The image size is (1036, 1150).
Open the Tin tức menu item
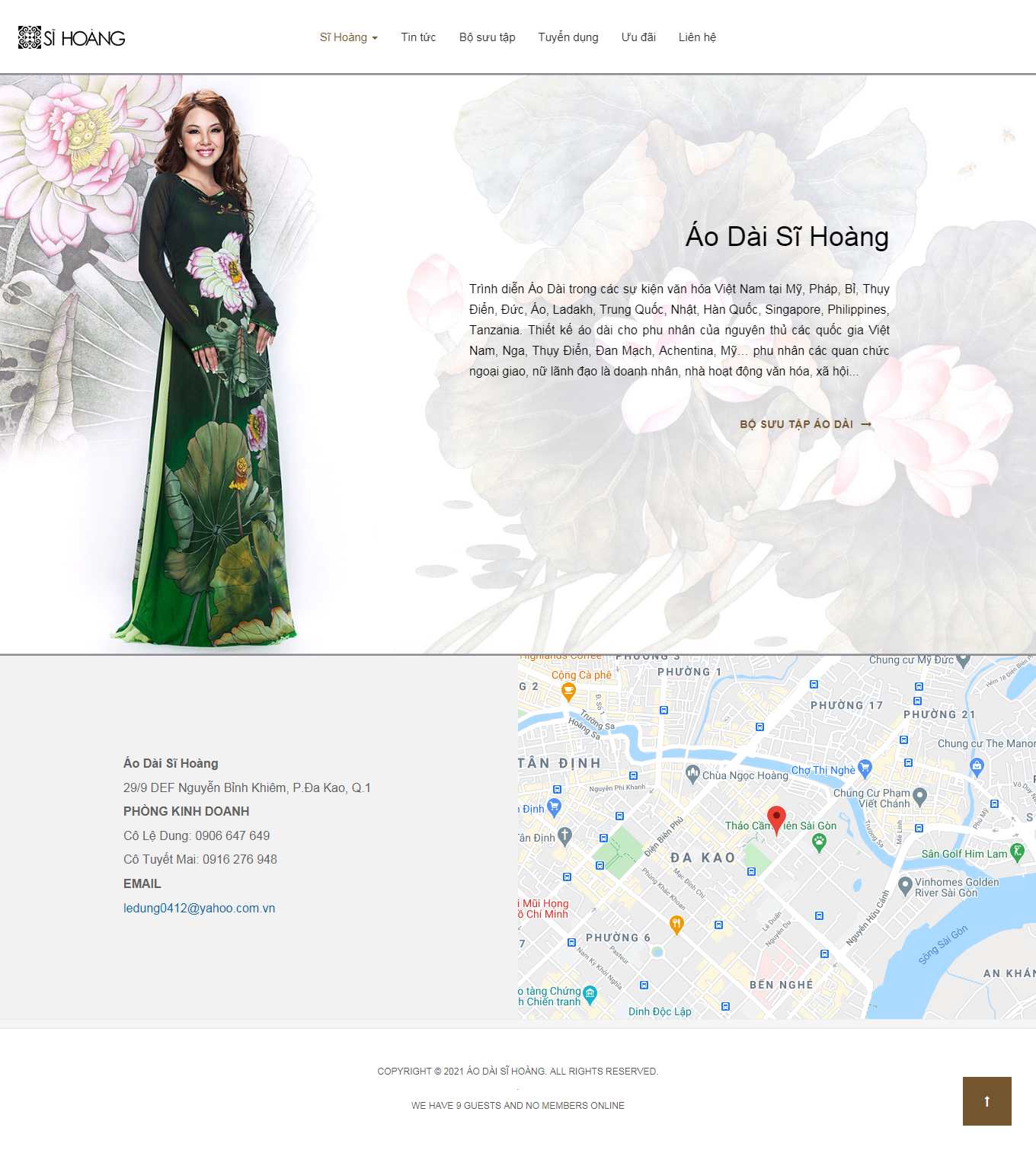coord(418,37)
